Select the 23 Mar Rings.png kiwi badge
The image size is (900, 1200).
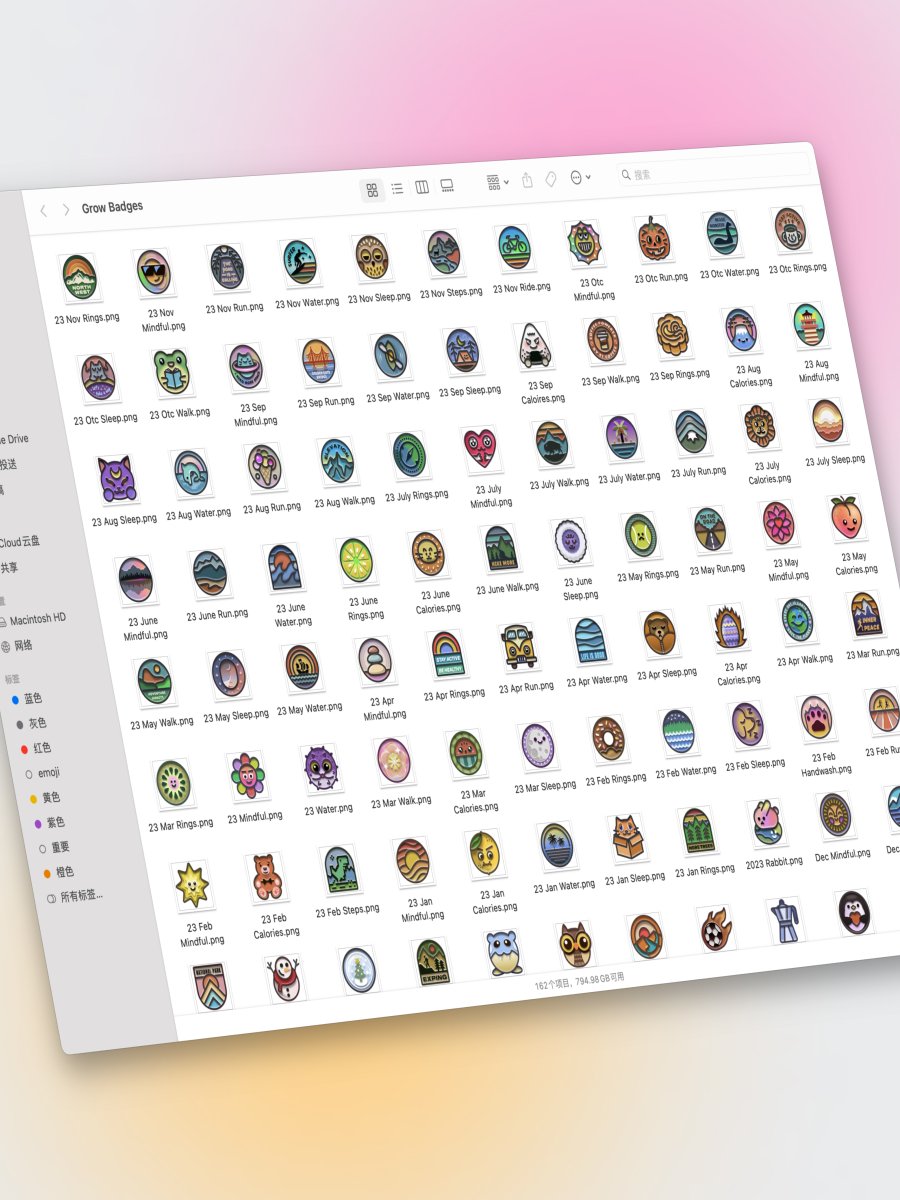click(173, 784)
